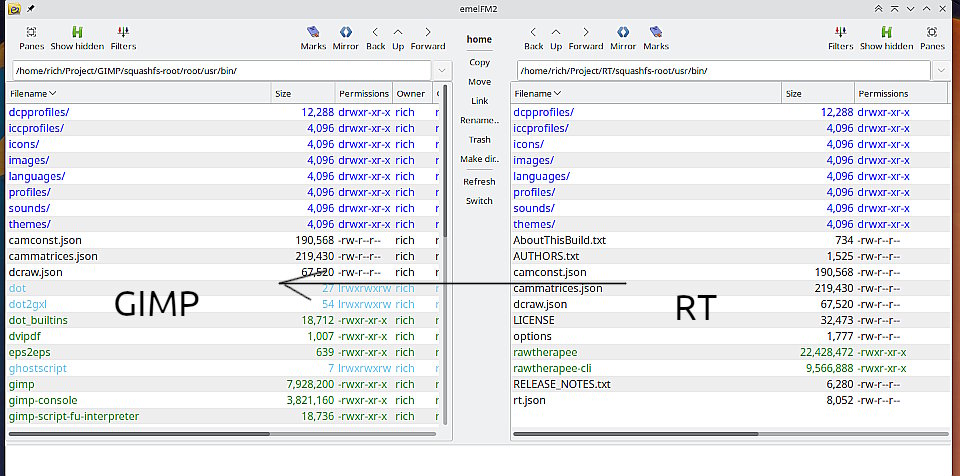
Task: Click the Move command
Action: point(479,81)
